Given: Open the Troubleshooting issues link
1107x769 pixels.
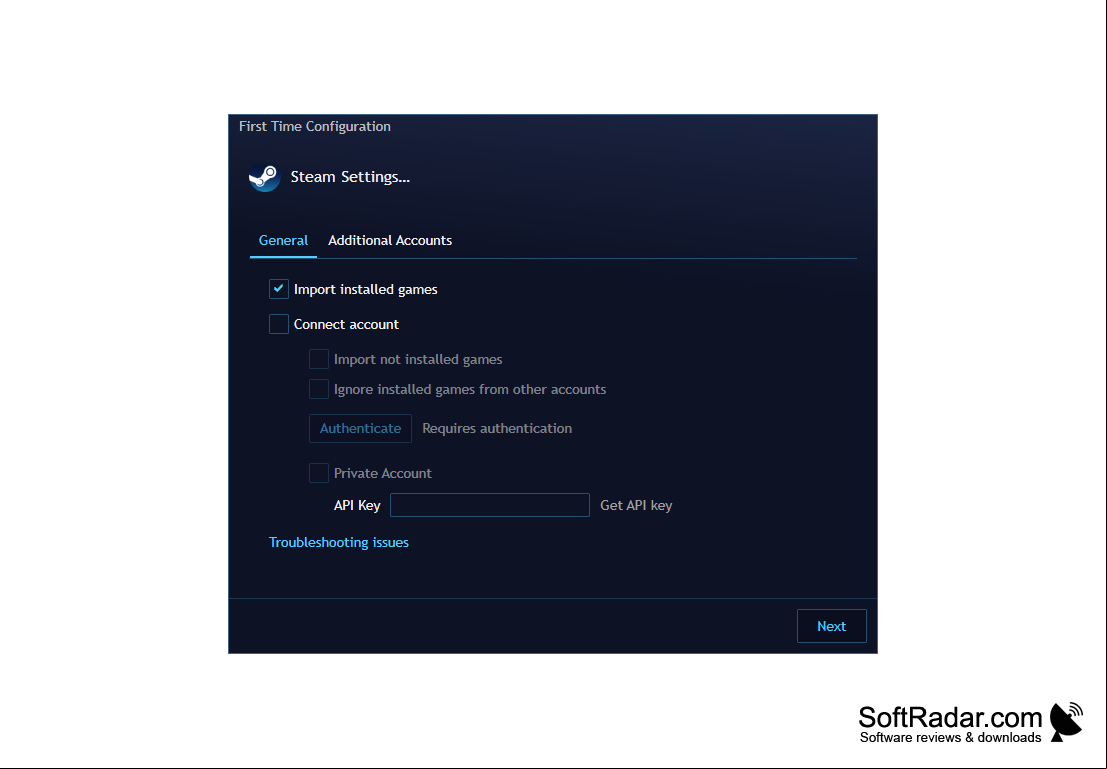Looking at the screenshot, I should click(339, 542).
